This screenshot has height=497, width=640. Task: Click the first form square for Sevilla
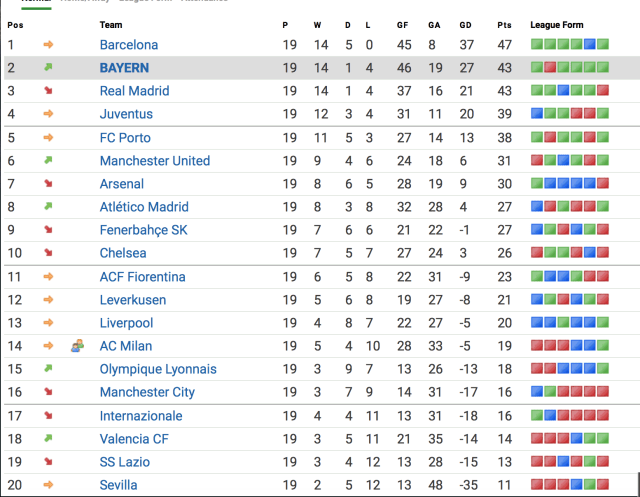pyautogui.click(x=537, y=485)
